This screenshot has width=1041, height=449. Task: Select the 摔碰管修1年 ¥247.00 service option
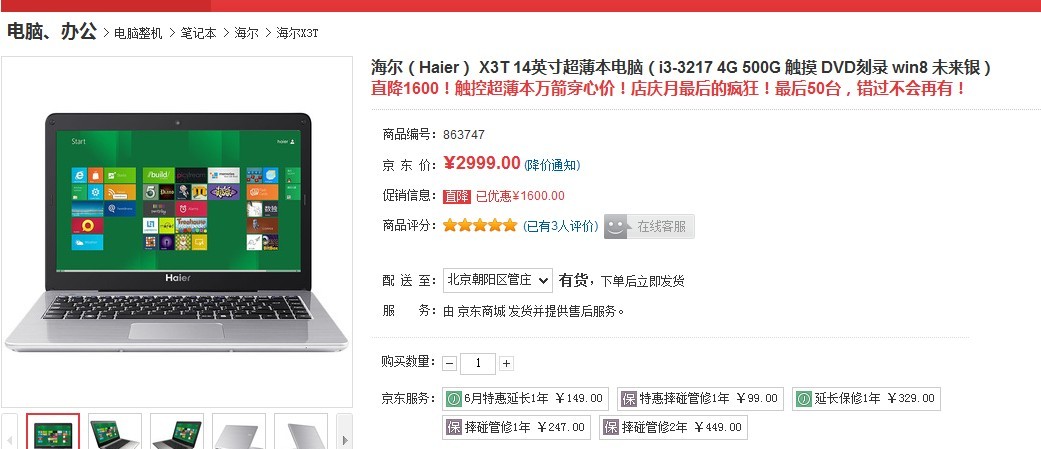(516, 427)
